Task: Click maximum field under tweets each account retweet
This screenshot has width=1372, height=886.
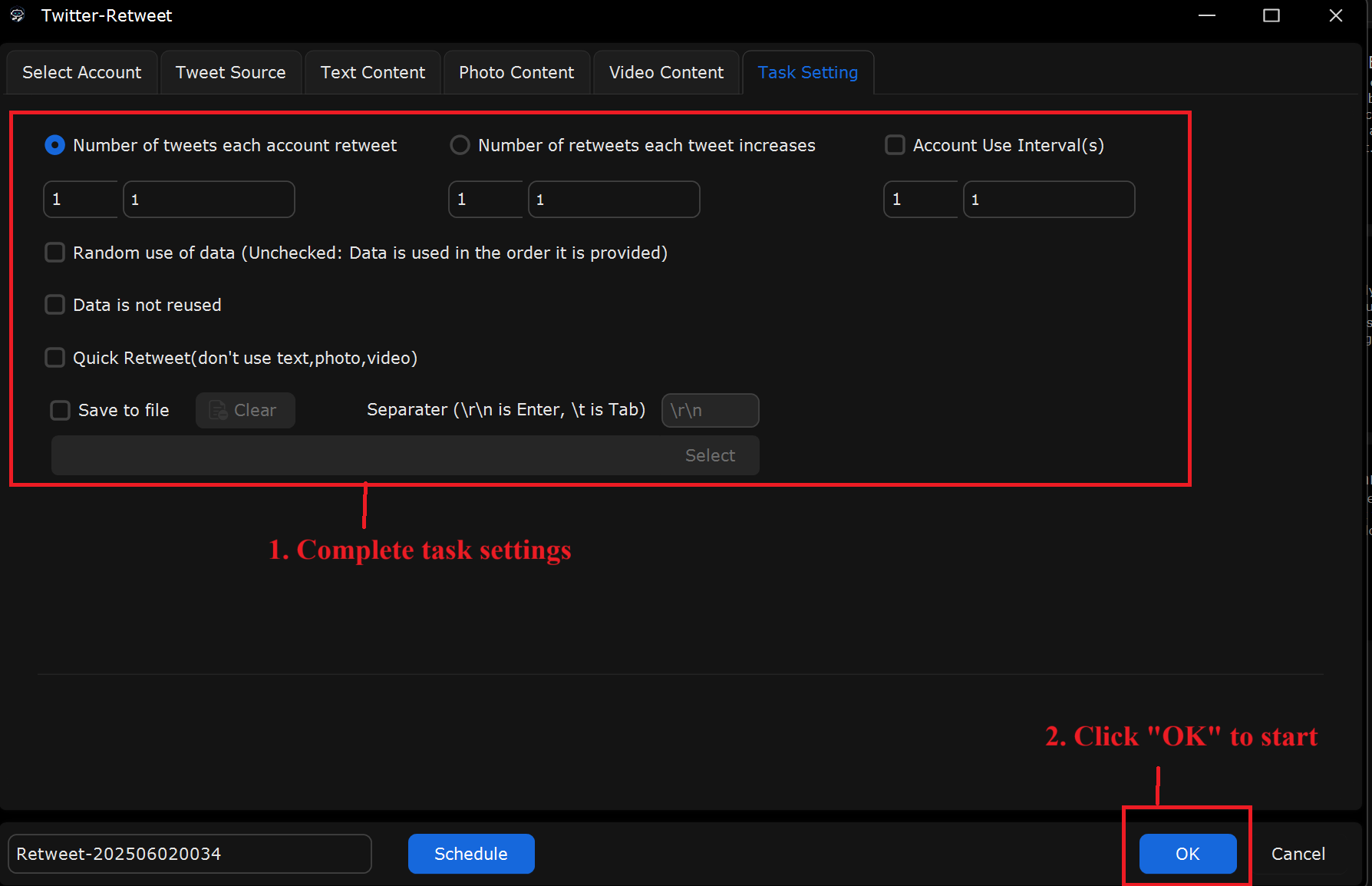Action: pos(209,200)
